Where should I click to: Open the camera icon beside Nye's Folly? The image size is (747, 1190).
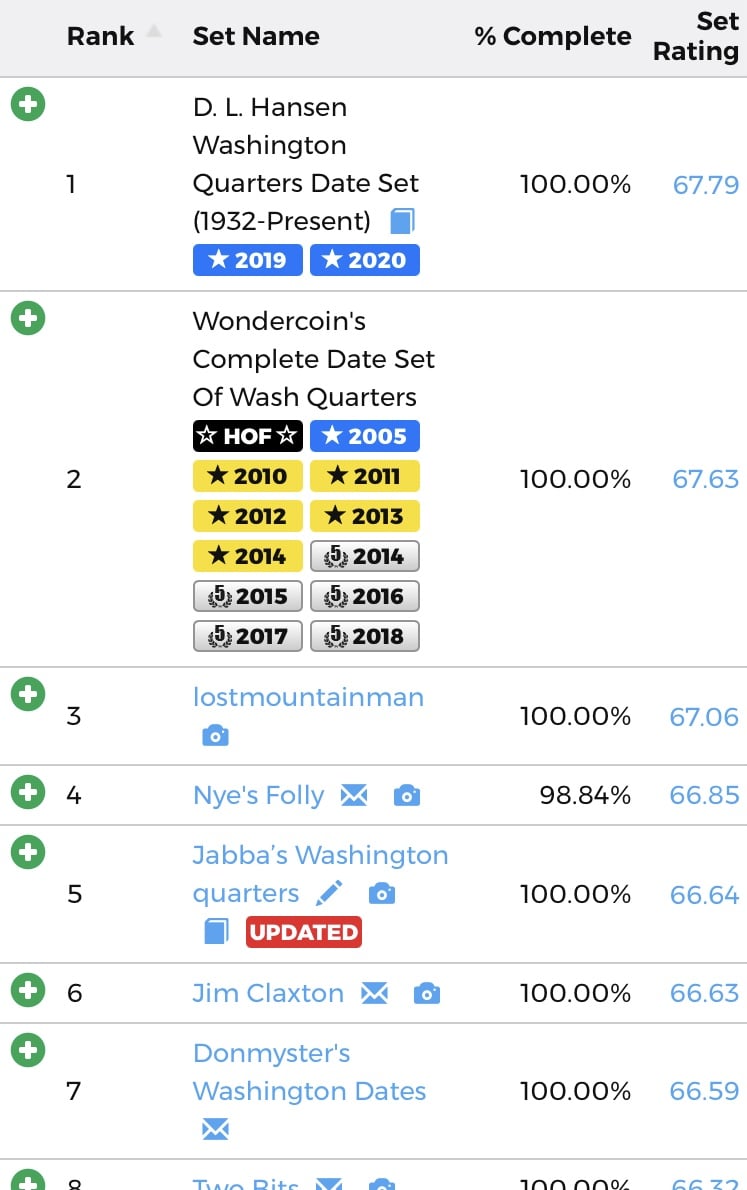[406, 795]
